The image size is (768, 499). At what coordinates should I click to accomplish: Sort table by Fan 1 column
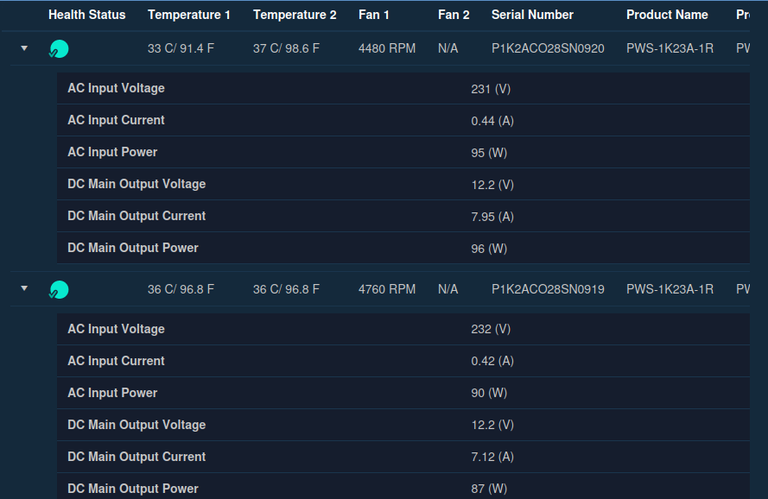pyautogui.click(x=374, y=15)
